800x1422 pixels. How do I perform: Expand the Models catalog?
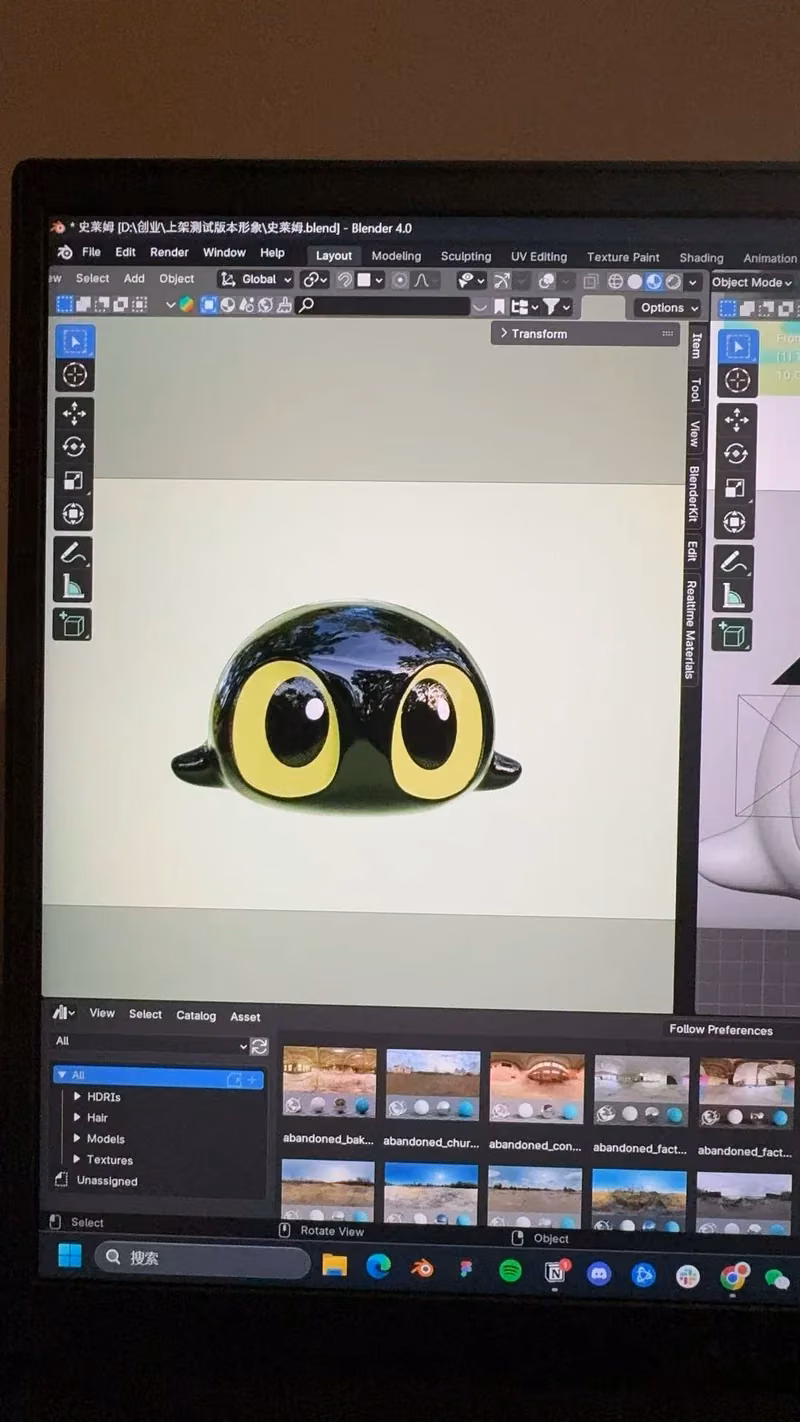coord(78,1139)
